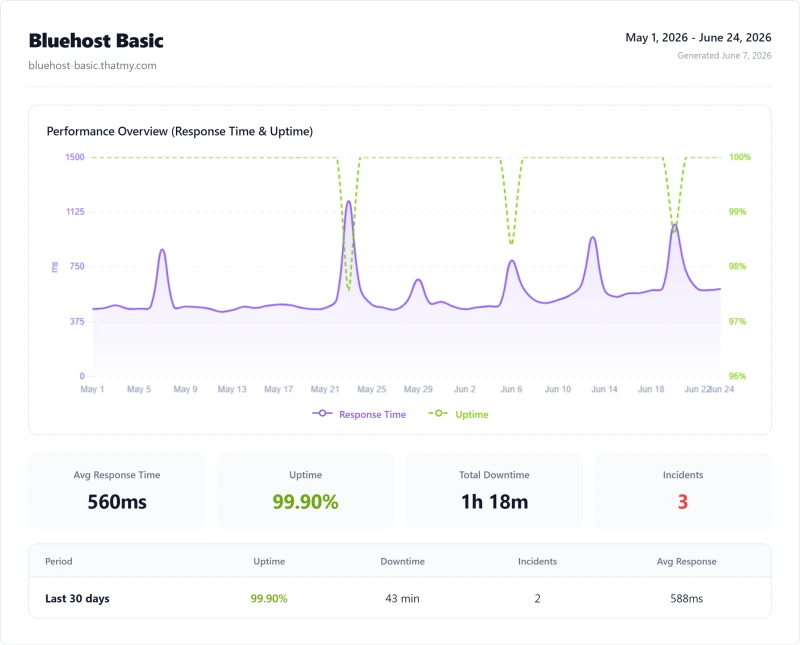Click the 560ms average response value
This screenshot has height=645, width=800.
117,502
